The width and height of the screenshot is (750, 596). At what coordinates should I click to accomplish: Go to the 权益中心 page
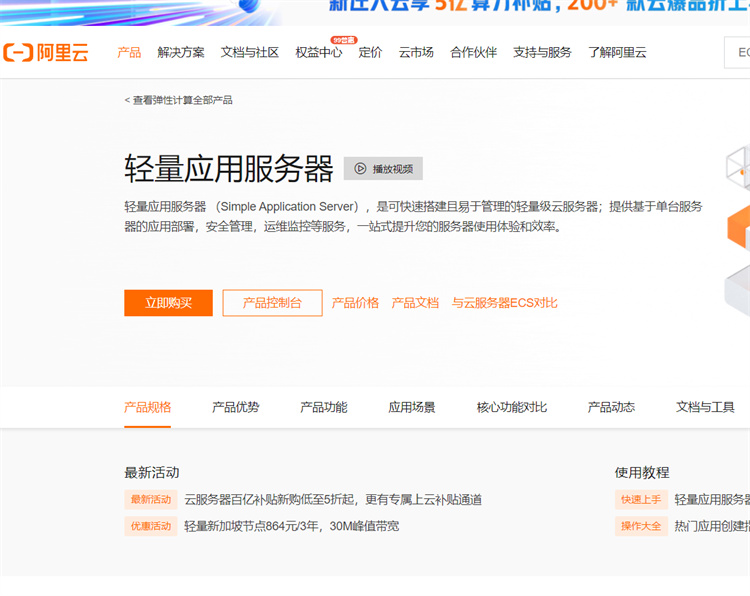pos(318,53)
